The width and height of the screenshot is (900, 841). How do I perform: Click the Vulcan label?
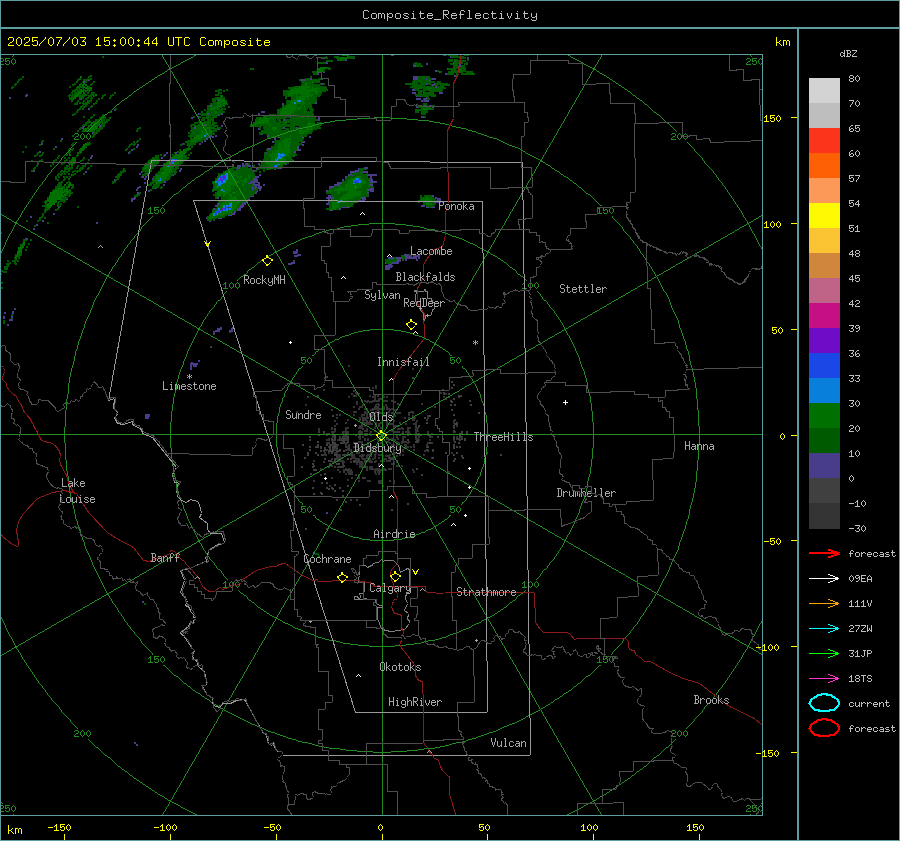508,743
